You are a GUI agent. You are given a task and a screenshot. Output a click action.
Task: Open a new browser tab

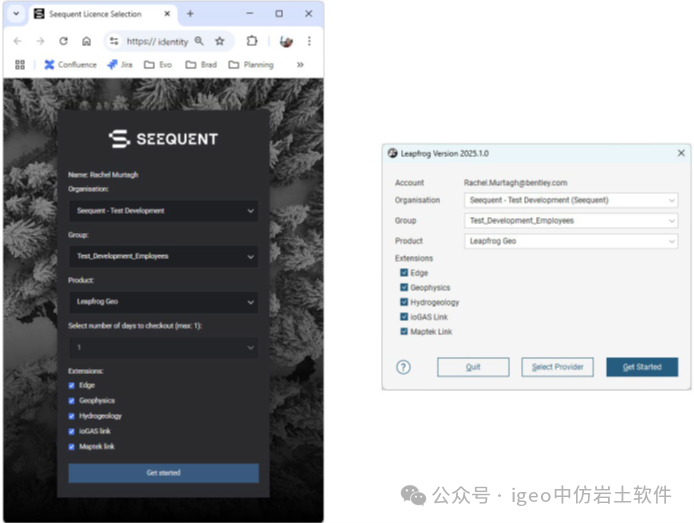coord(190,14)
